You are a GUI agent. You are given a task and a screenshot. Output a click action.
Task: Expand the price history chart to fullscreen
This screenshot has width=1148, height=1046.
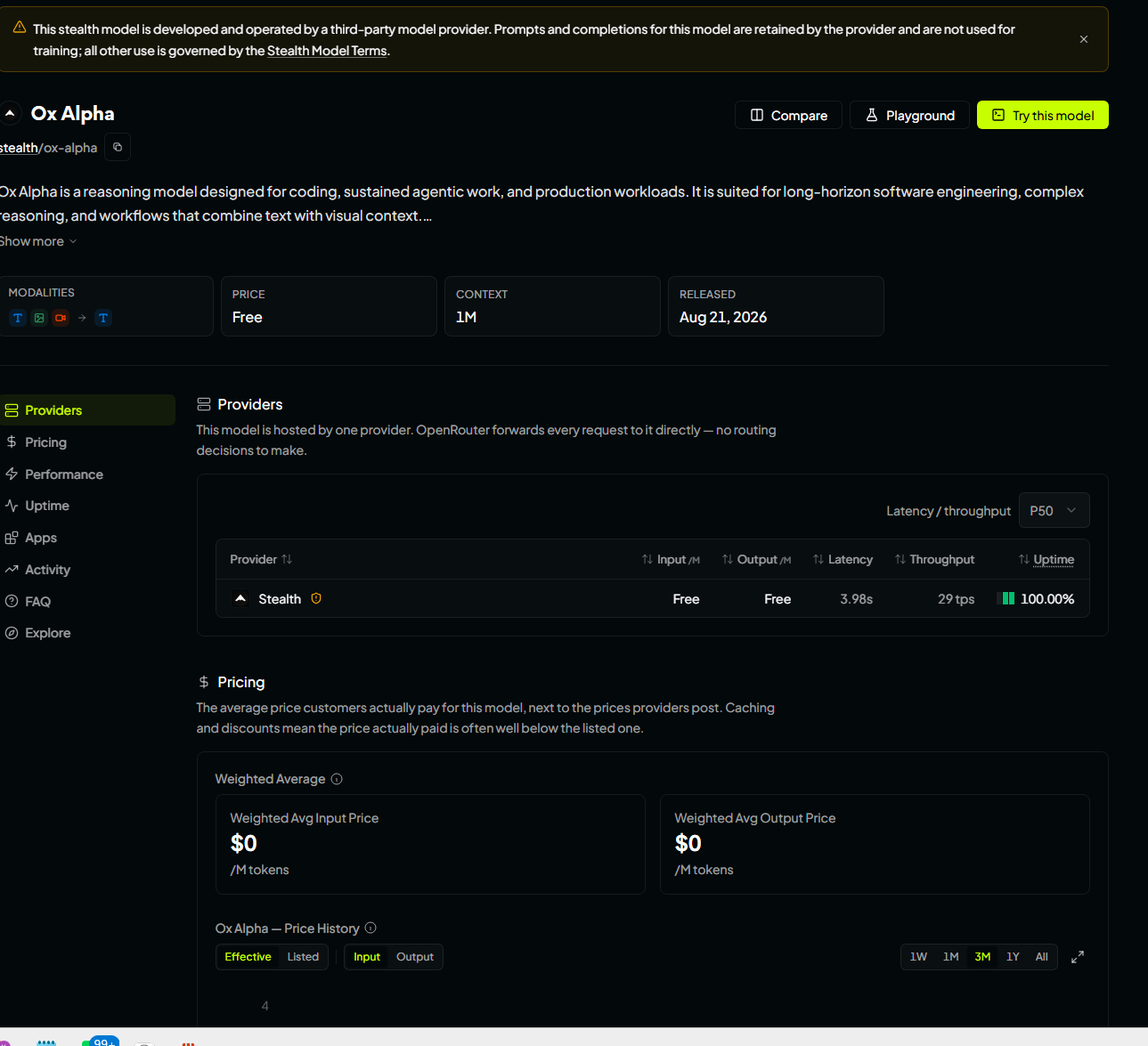[1078, 957]
